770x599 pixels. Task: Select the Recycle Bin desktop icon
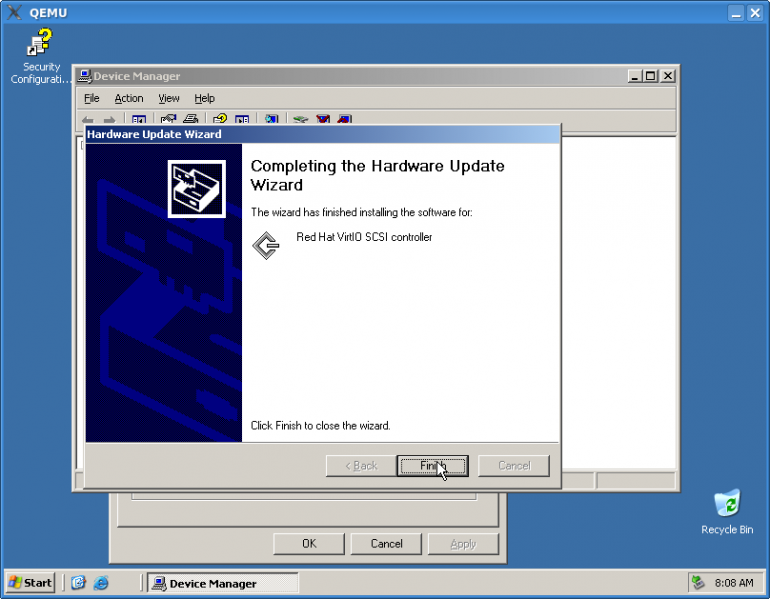pos(727,503)
